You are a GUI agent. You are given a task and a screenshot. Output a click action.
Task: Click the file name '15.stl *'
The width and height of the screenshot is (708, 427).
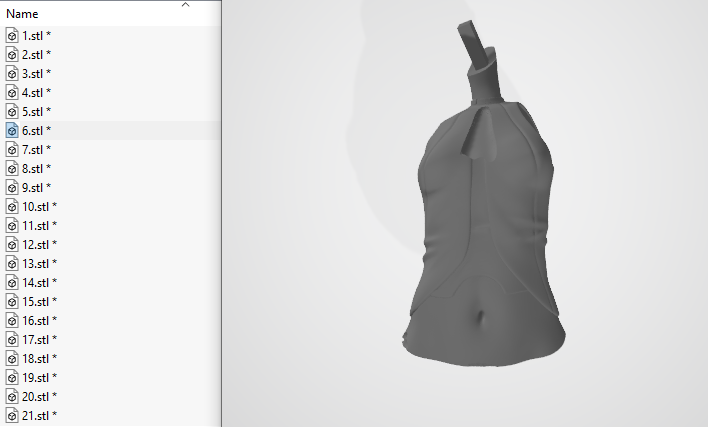coord(40,301)
